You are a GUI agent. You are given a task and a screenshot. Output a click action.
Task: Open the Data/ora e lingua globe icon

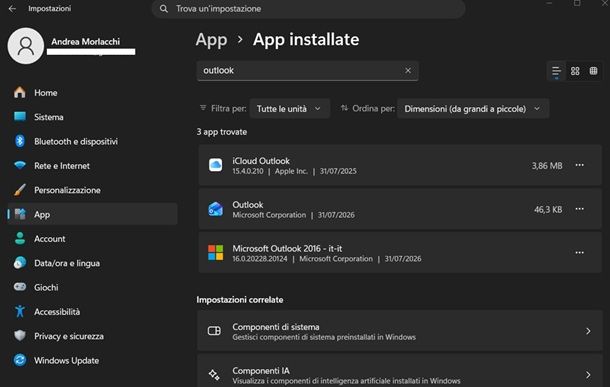tap(20, 263)
